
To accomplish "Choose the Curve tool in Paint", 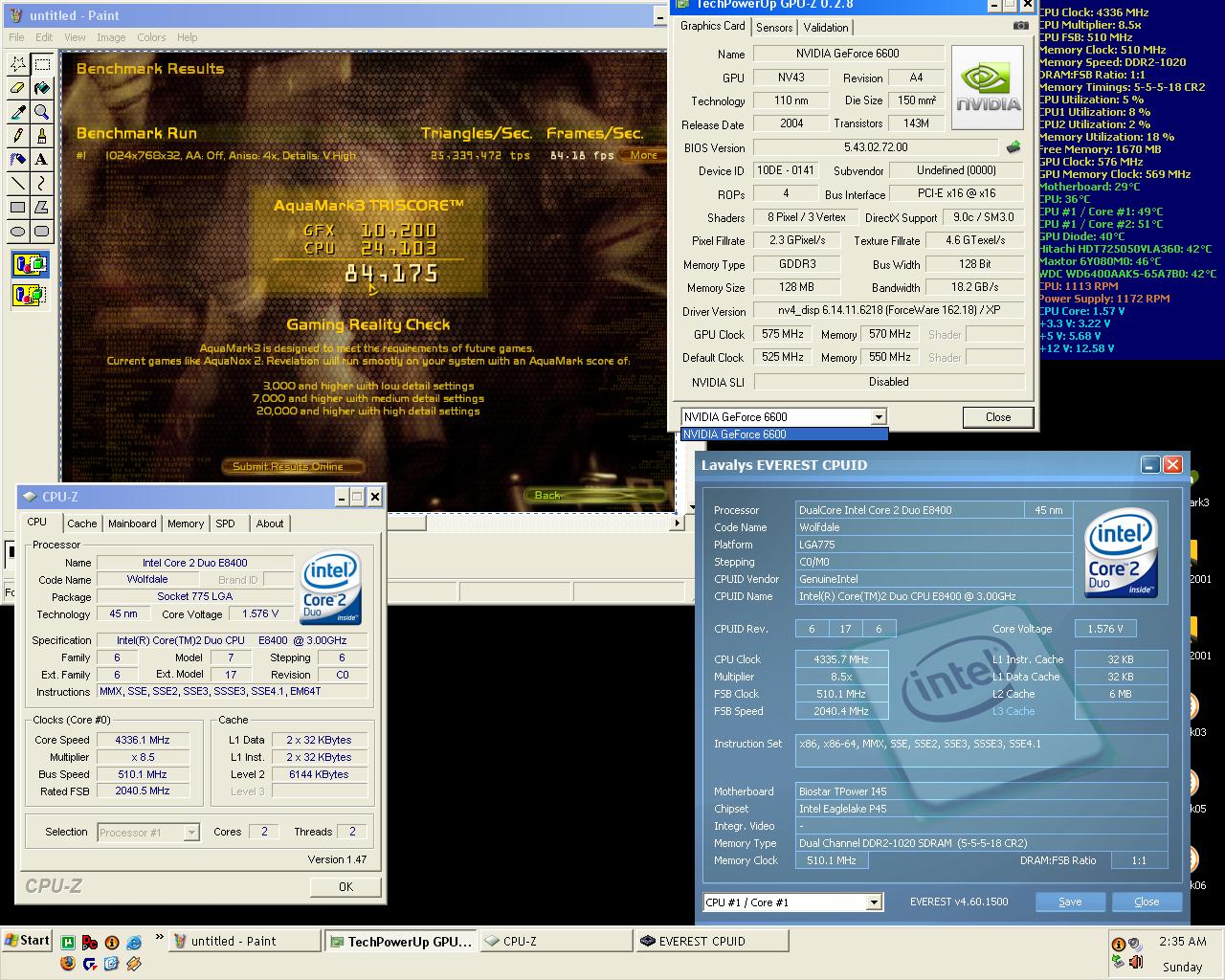I will 42,184.
